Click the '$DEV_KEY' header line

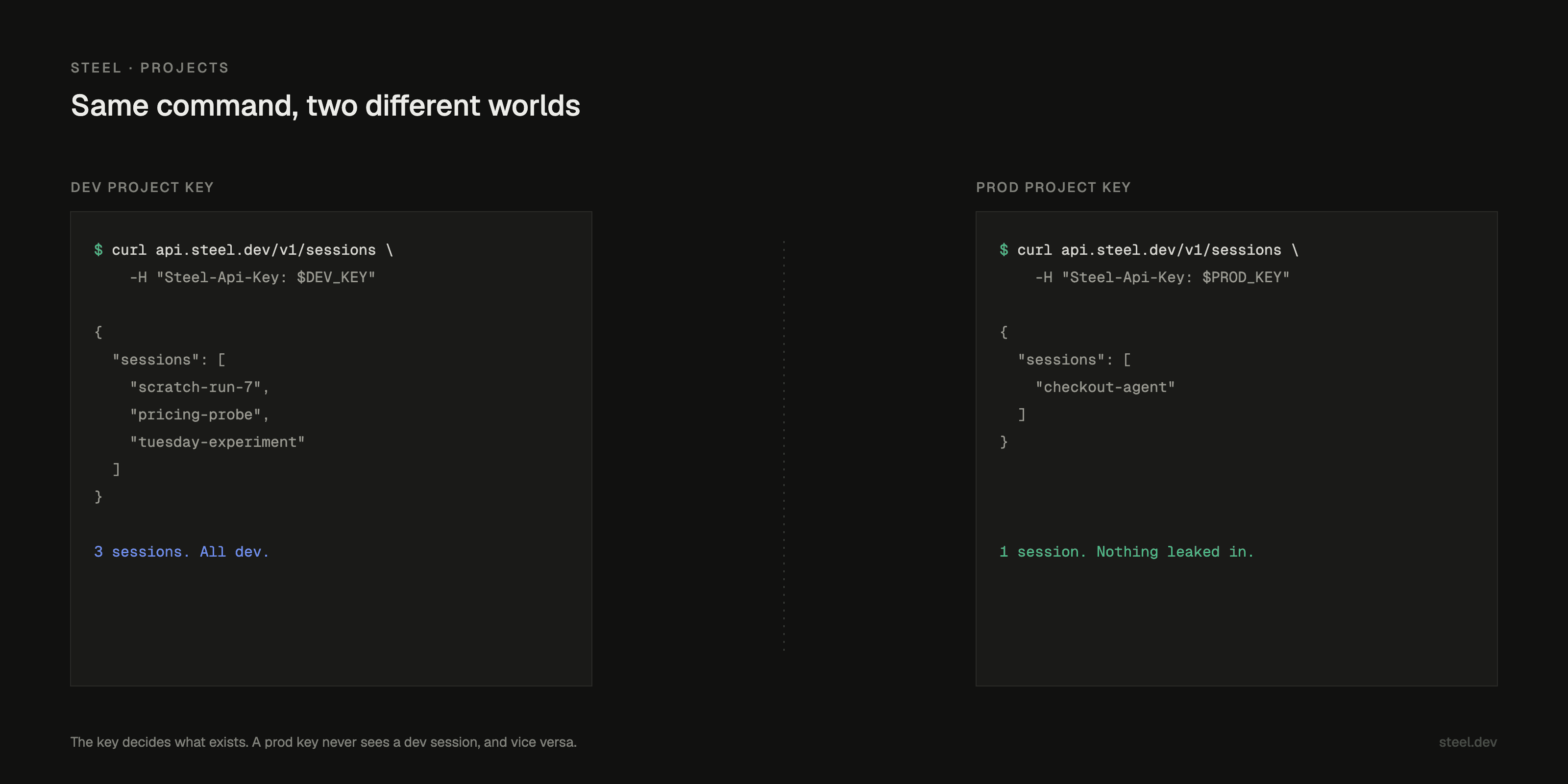253,277
